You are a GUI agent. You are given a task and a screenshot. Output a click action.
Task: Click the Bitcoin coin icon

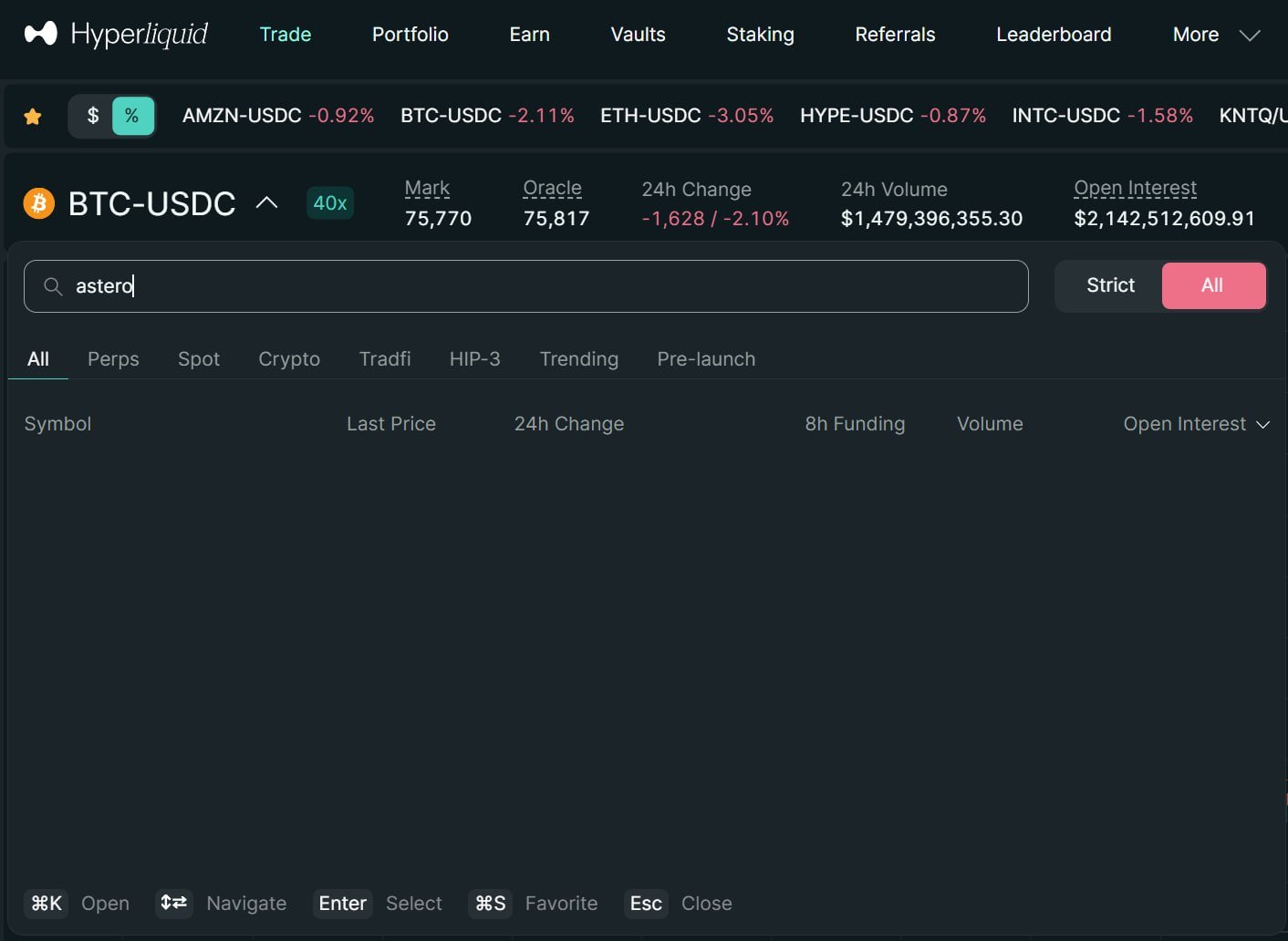pyautogui.click(x=39, y=202)
